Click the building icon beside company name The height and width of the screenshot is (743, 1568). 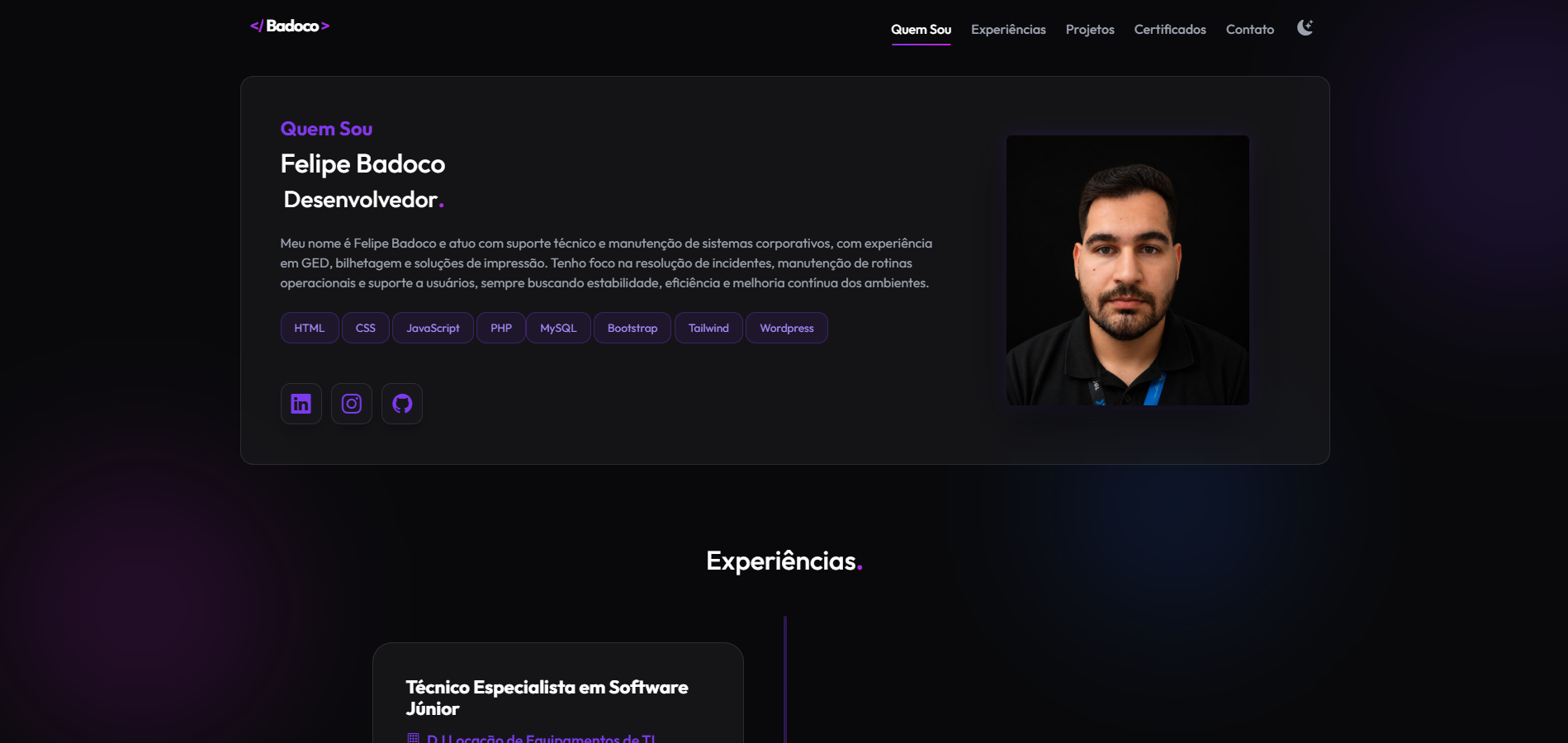coord(414,738)
